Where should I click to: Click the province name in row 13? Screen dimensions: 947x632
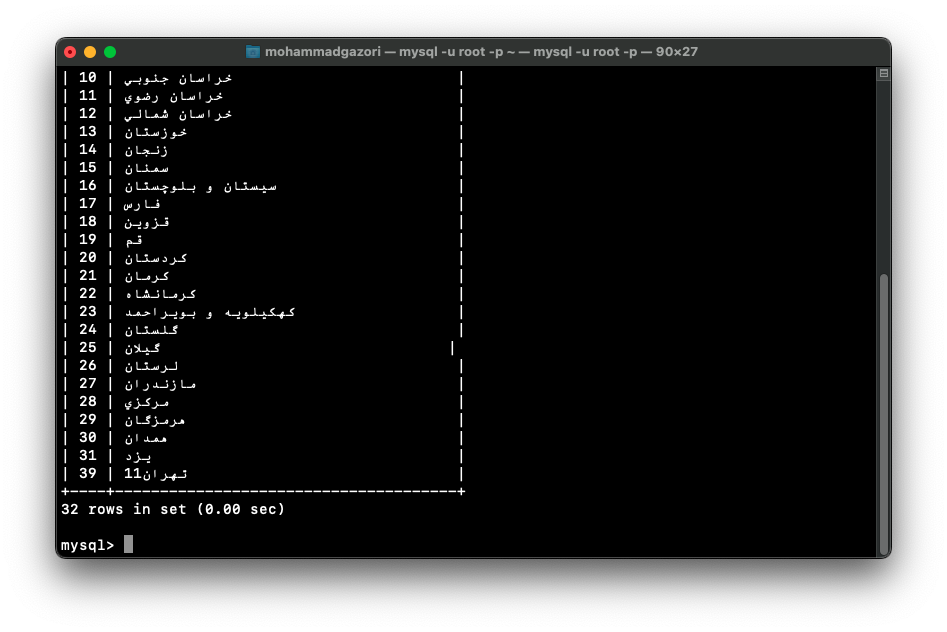[x=156, y=132]
